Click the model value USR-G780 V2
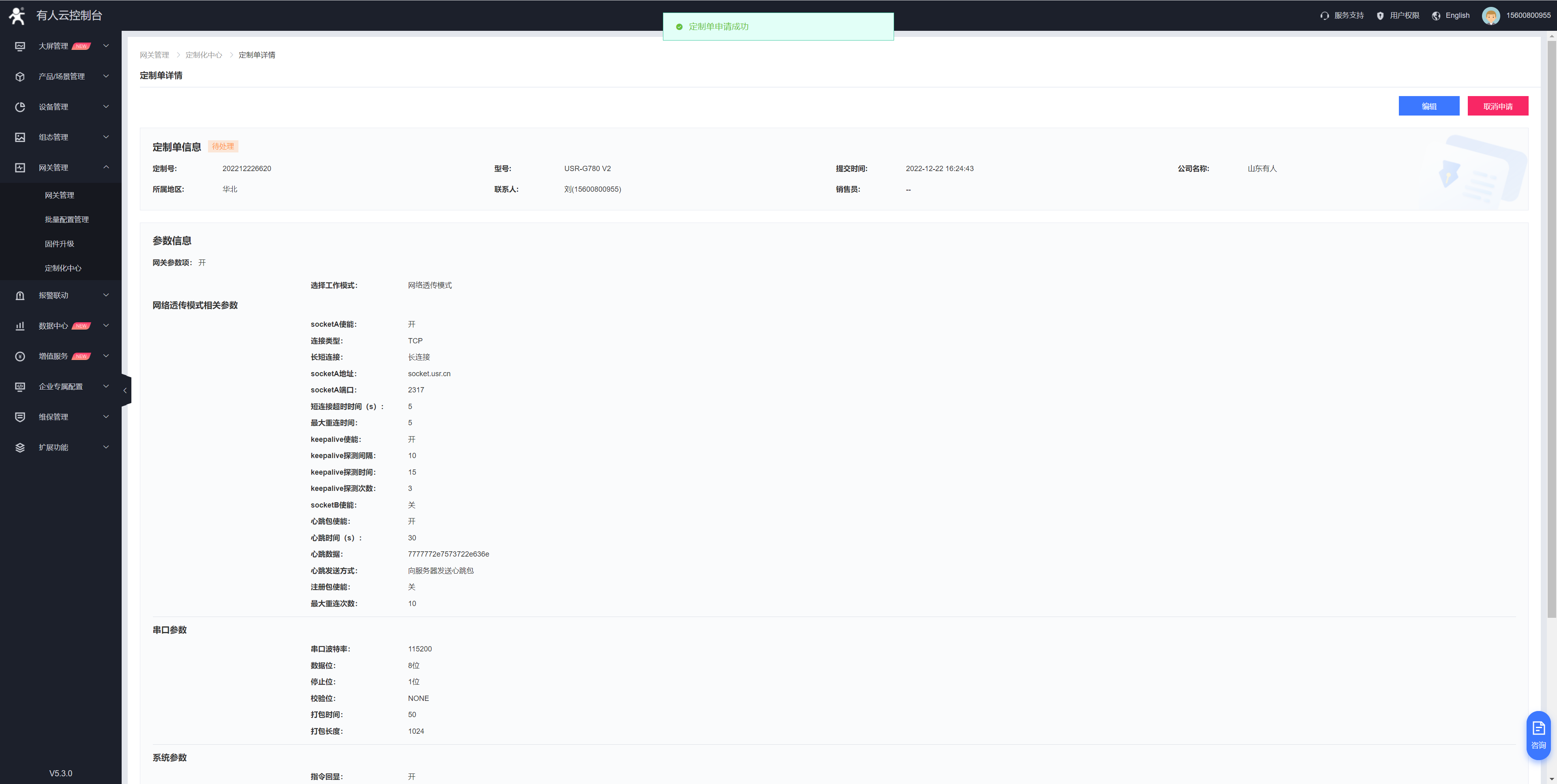The width and height of the screenshot is (1557, 784). click(x=588, y=169)
